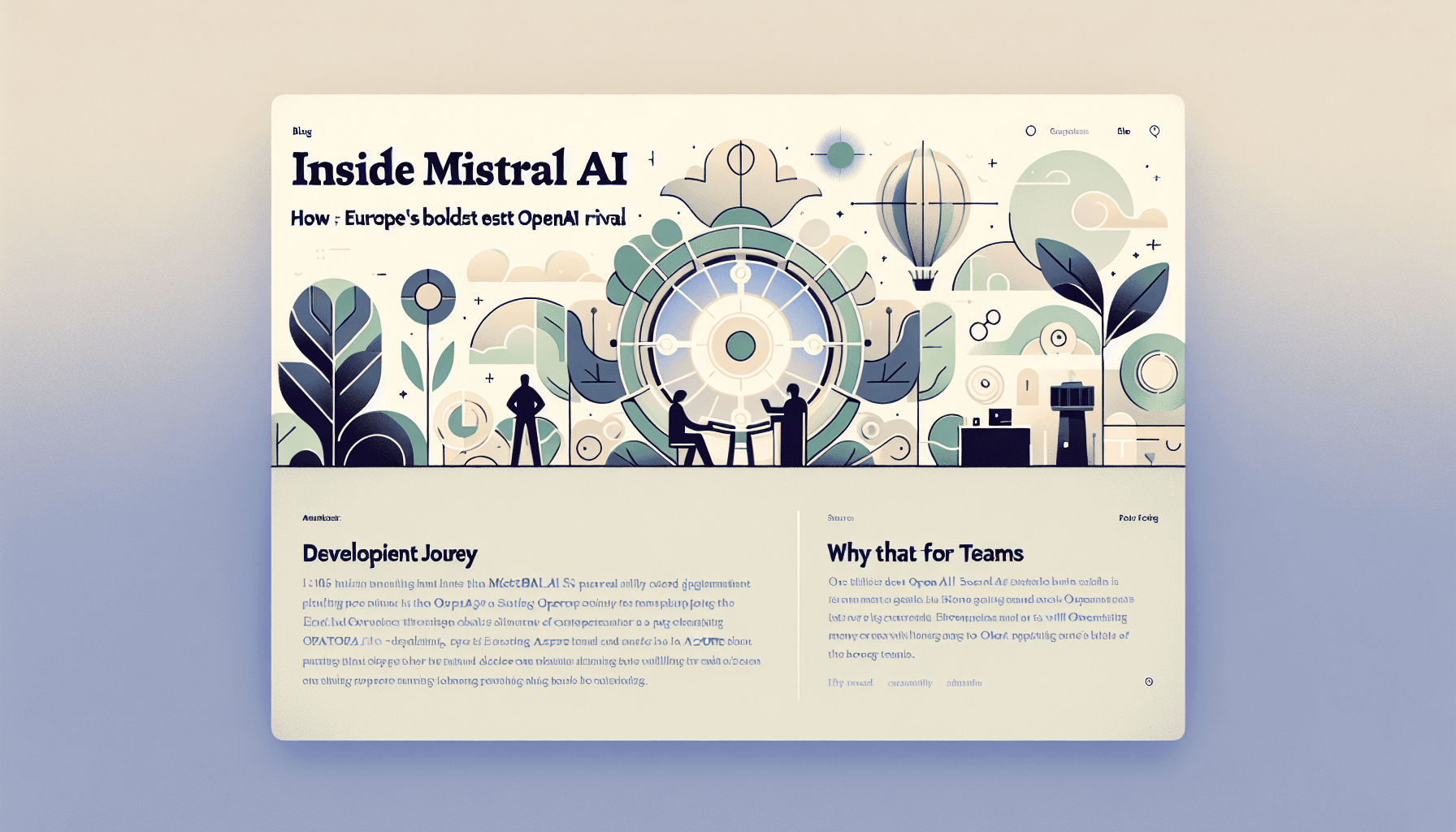Click the community footer link
The height and width of the screenshot is (832, 1456).
click(x=910, y=683)
